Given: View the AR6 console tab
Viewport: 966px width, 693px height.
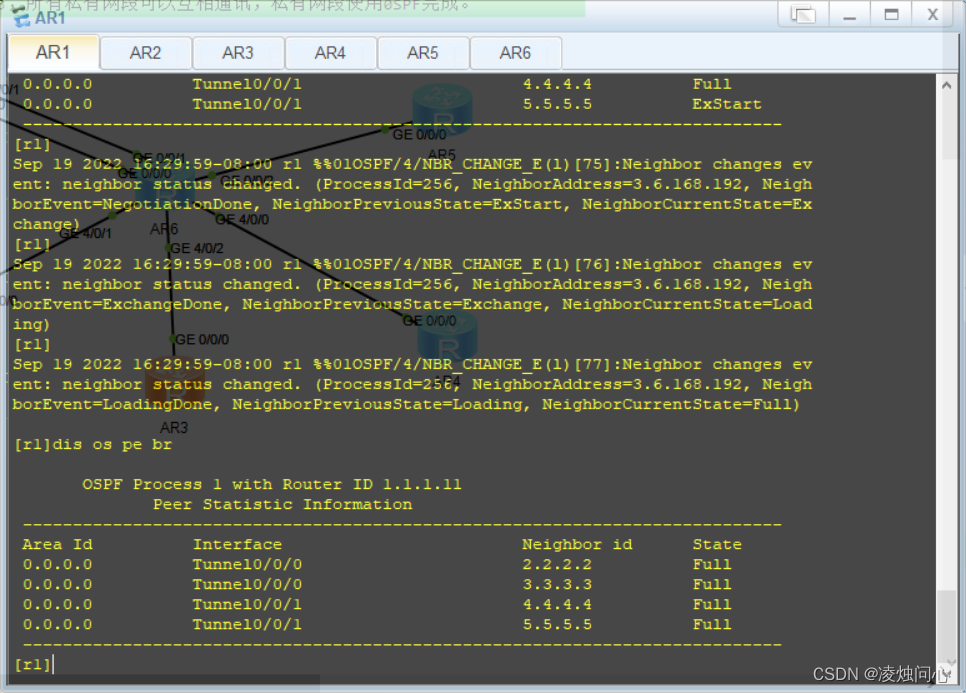Looking at the screenshot, I should point(516,52).
